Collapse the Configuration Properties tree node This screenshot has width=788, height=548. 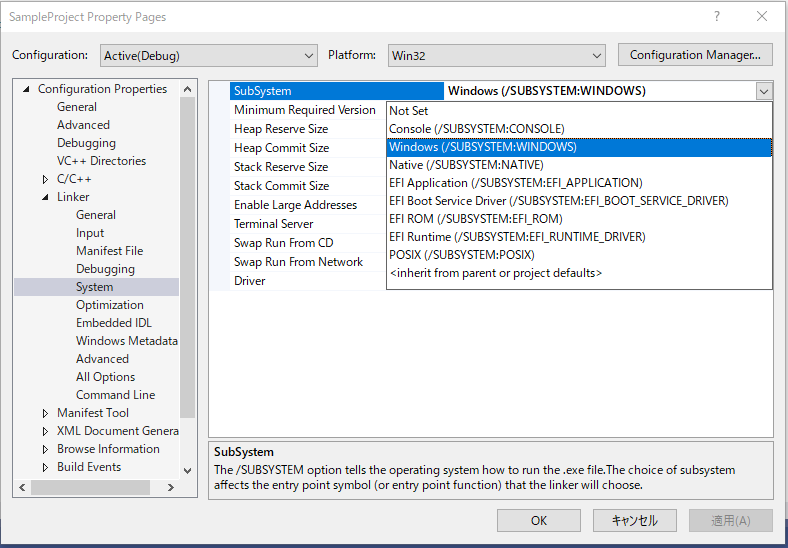pyautogui.click(x=26, y=89)
